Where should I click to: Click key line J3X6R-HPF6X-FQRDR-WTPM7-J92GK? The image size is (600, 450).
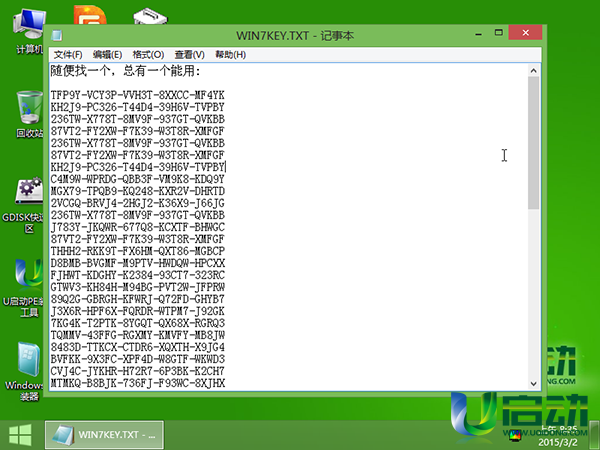tap(138, 311)
